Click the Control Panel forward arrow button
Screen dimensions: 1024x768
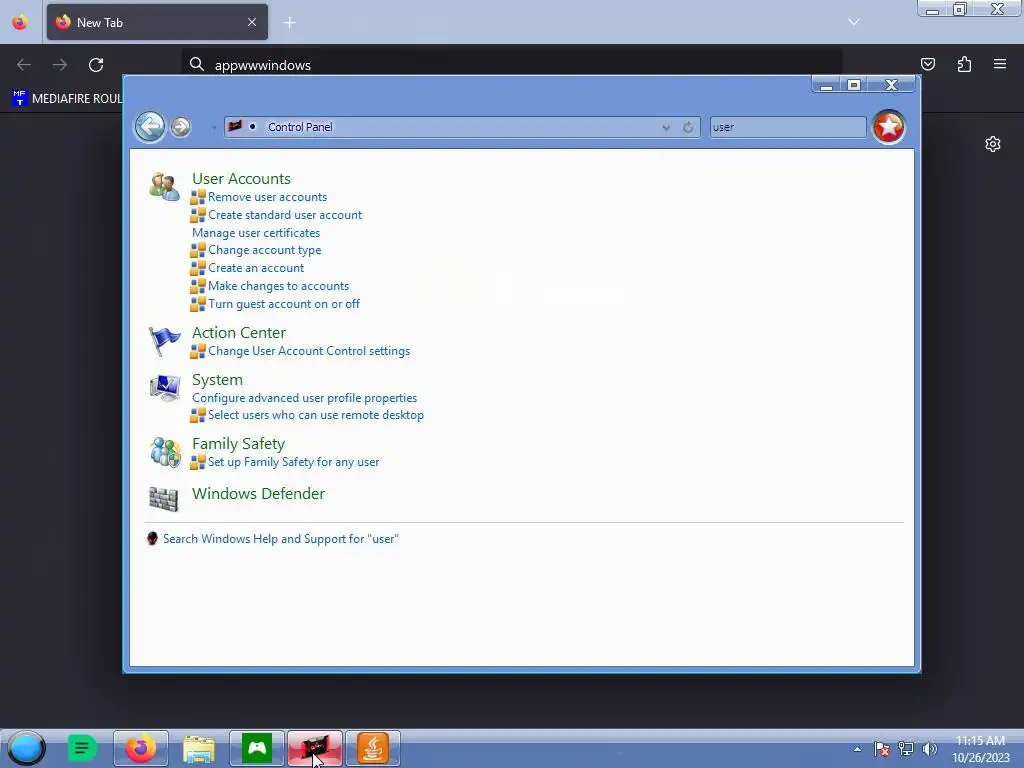tap(181, 127)
